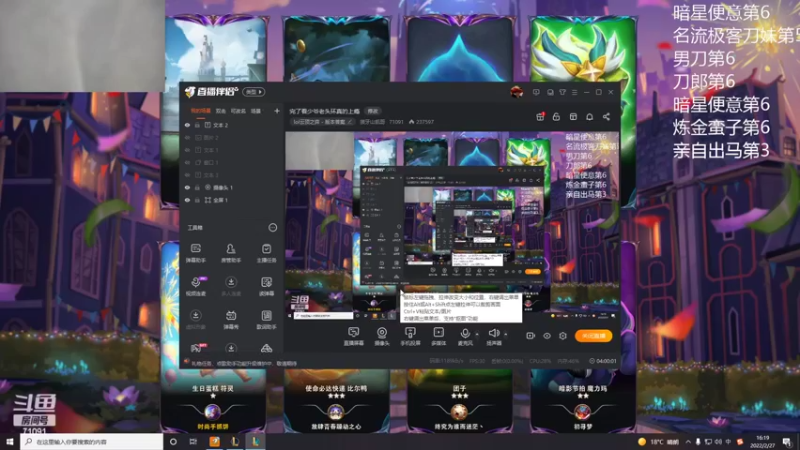Image resolution: width=800 pixels, height=450 pixels.
Task: Download the 虚拟形象 tool
Action: click(x=195, y=320)
